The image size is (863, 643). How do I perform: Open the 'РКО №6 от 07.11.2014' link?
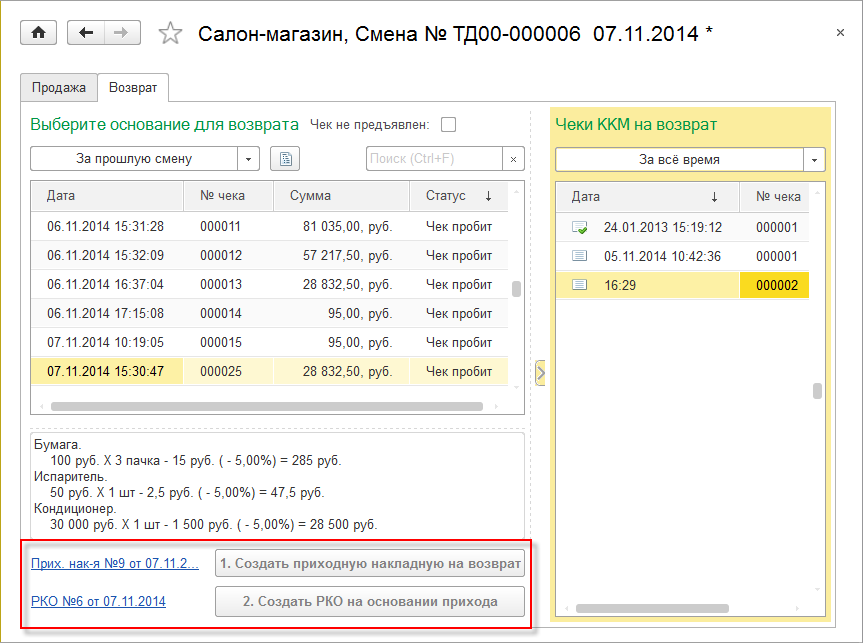point(99,602)
